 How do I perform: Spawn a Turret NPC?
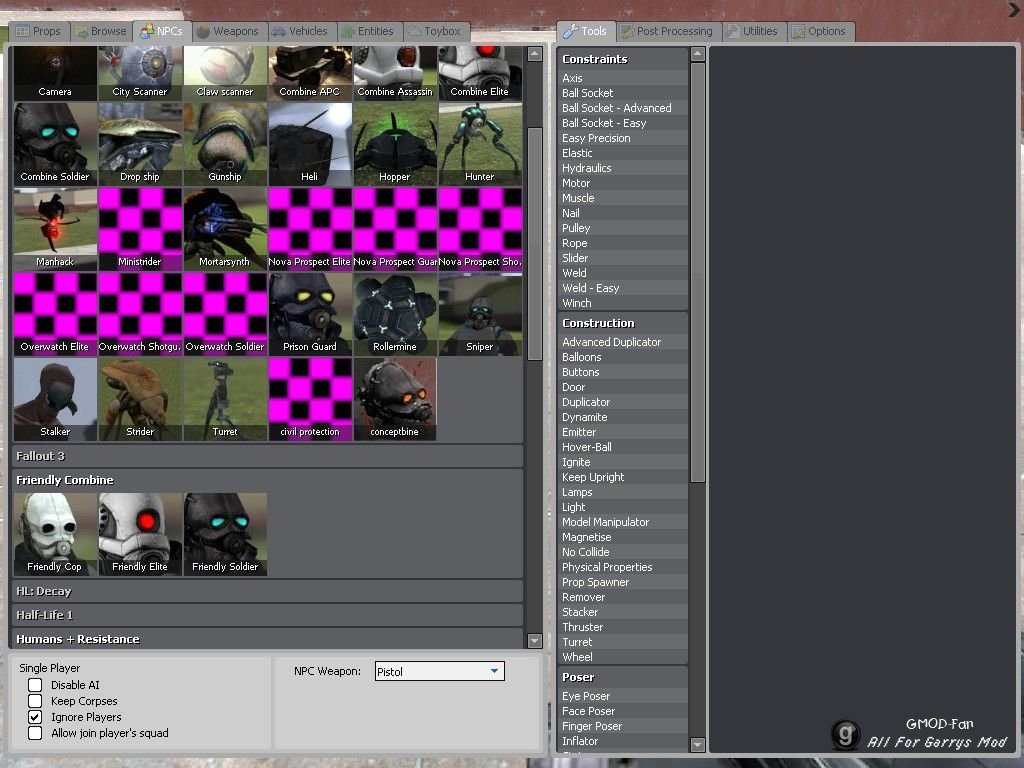[x=225, y=399]
